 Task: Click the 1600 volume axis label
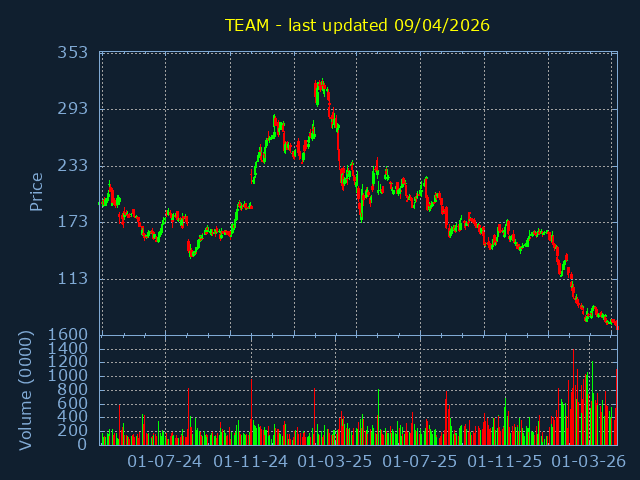pos(68,335)
